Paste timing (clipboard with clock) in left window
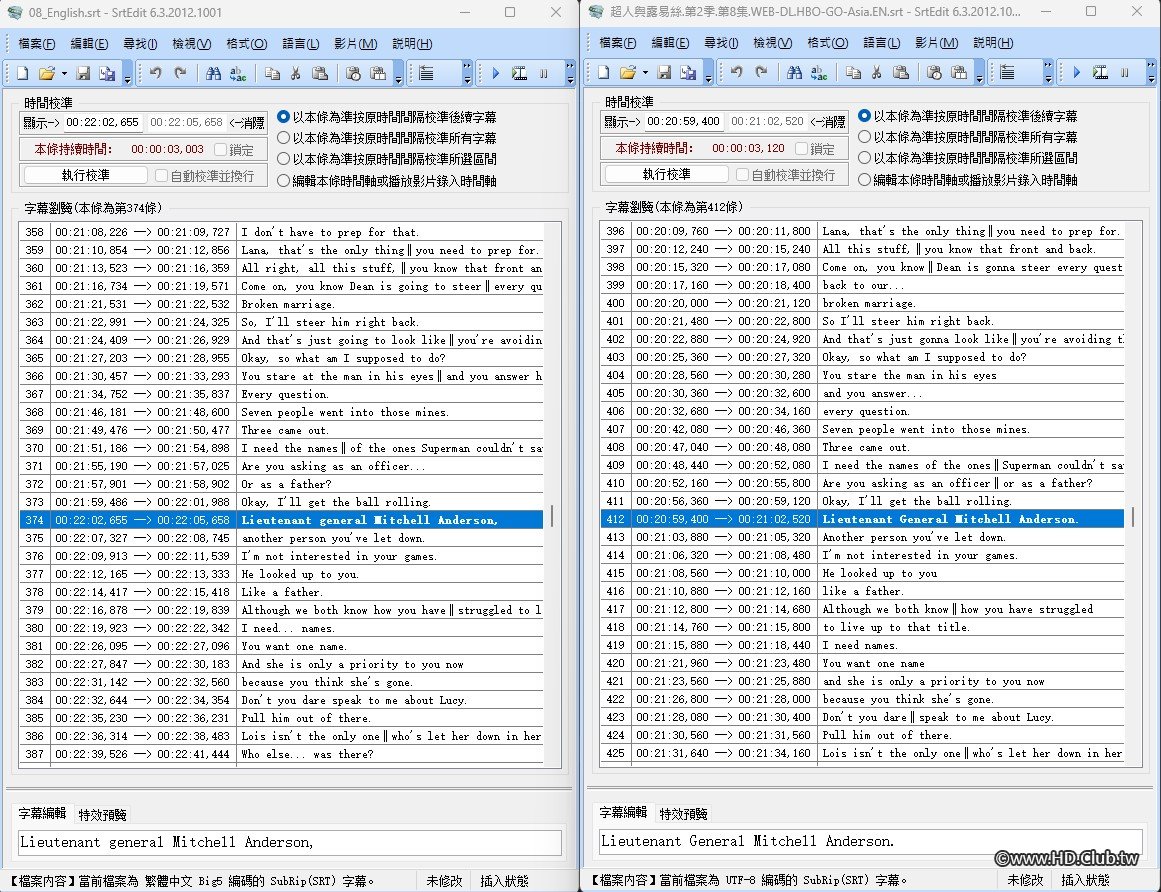1161x892 pixels. (x=353, y=73)
